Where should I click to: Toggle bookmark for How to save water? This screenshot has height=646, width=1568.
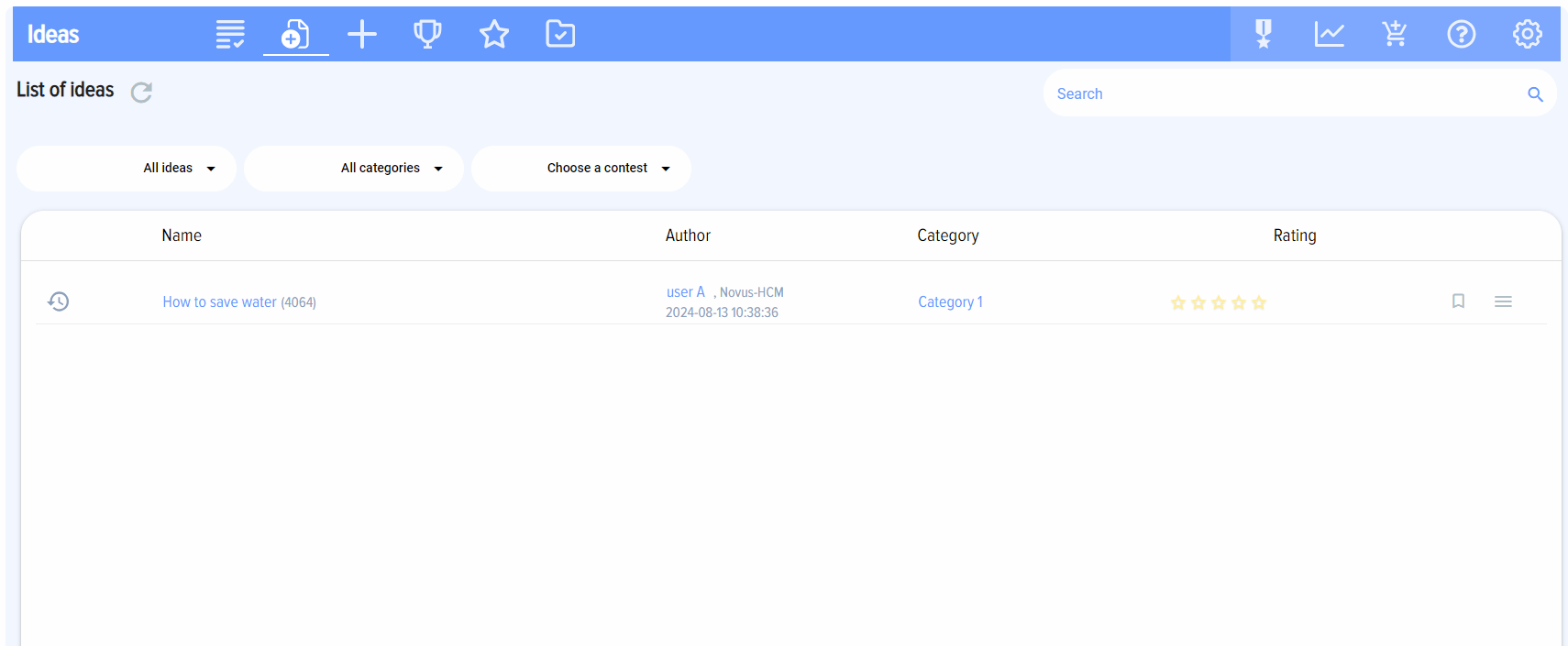point(1458,301)
